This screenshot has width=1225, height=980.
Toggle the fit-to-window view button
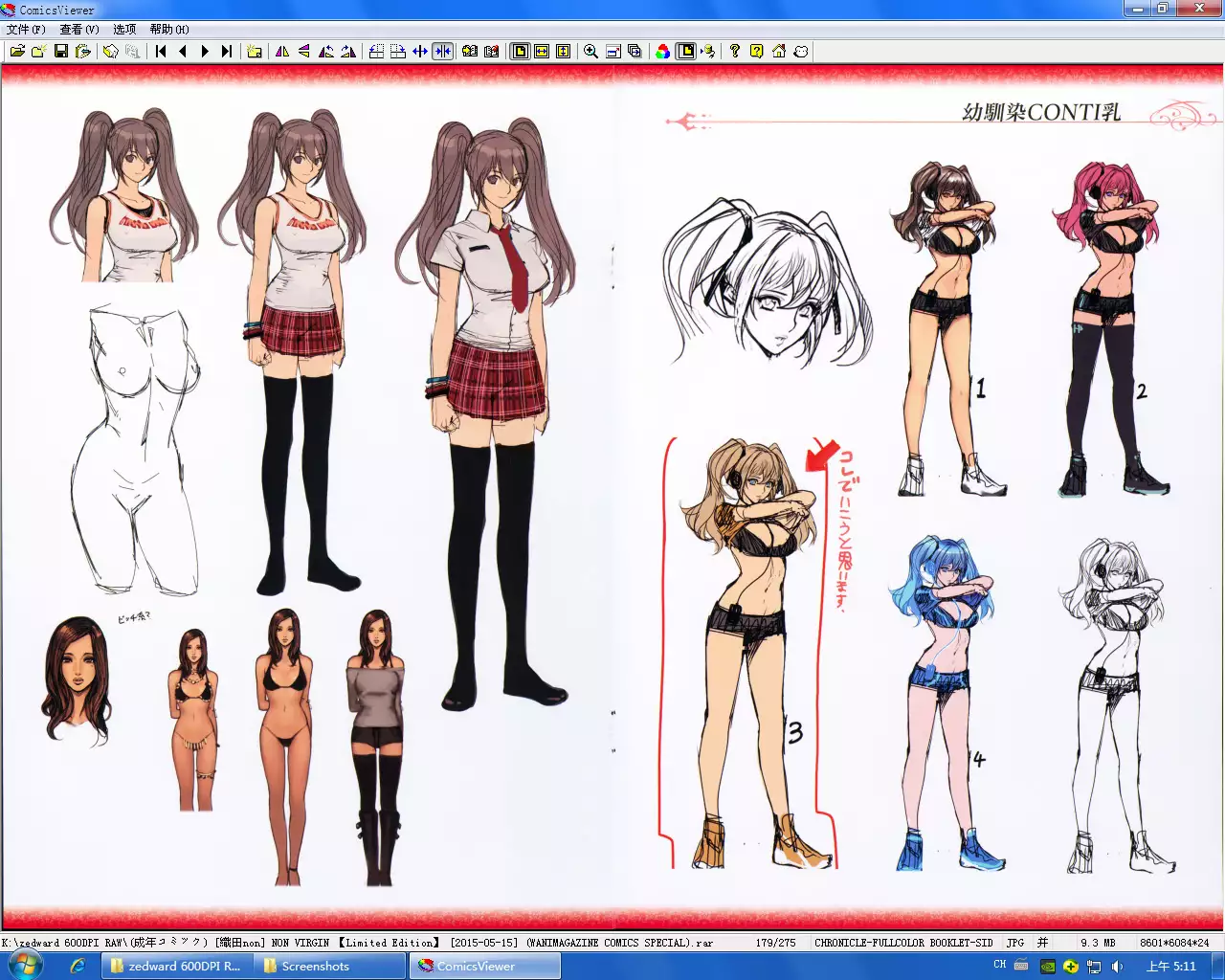pos(520,52)
